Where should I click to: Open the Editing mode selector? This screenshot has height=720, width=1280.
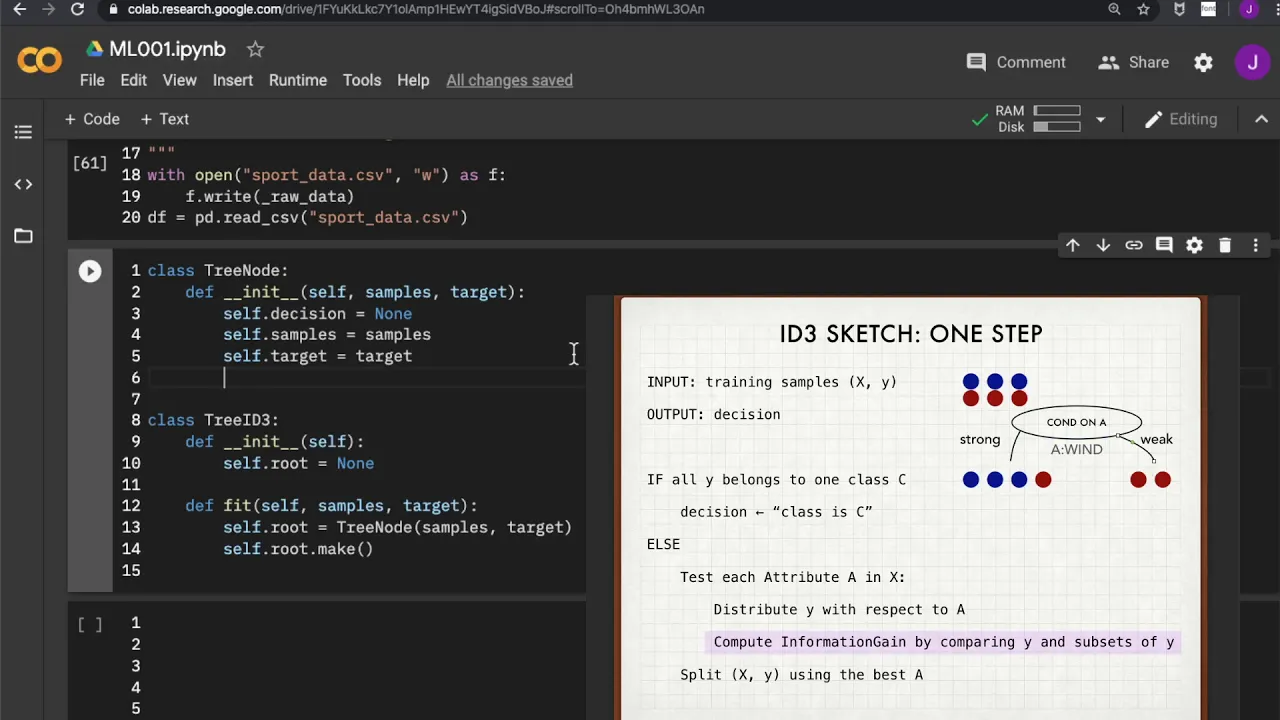pos(1181,119)
